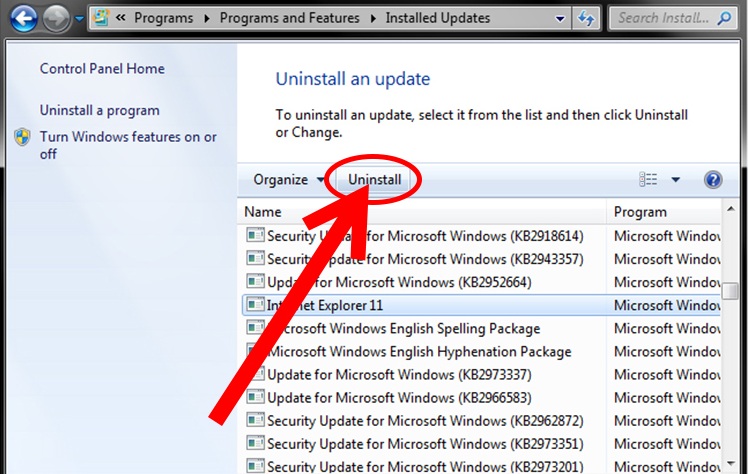Click icon of Update KB2966583
This screenshot has width=748, height=474.
[255, 397]
